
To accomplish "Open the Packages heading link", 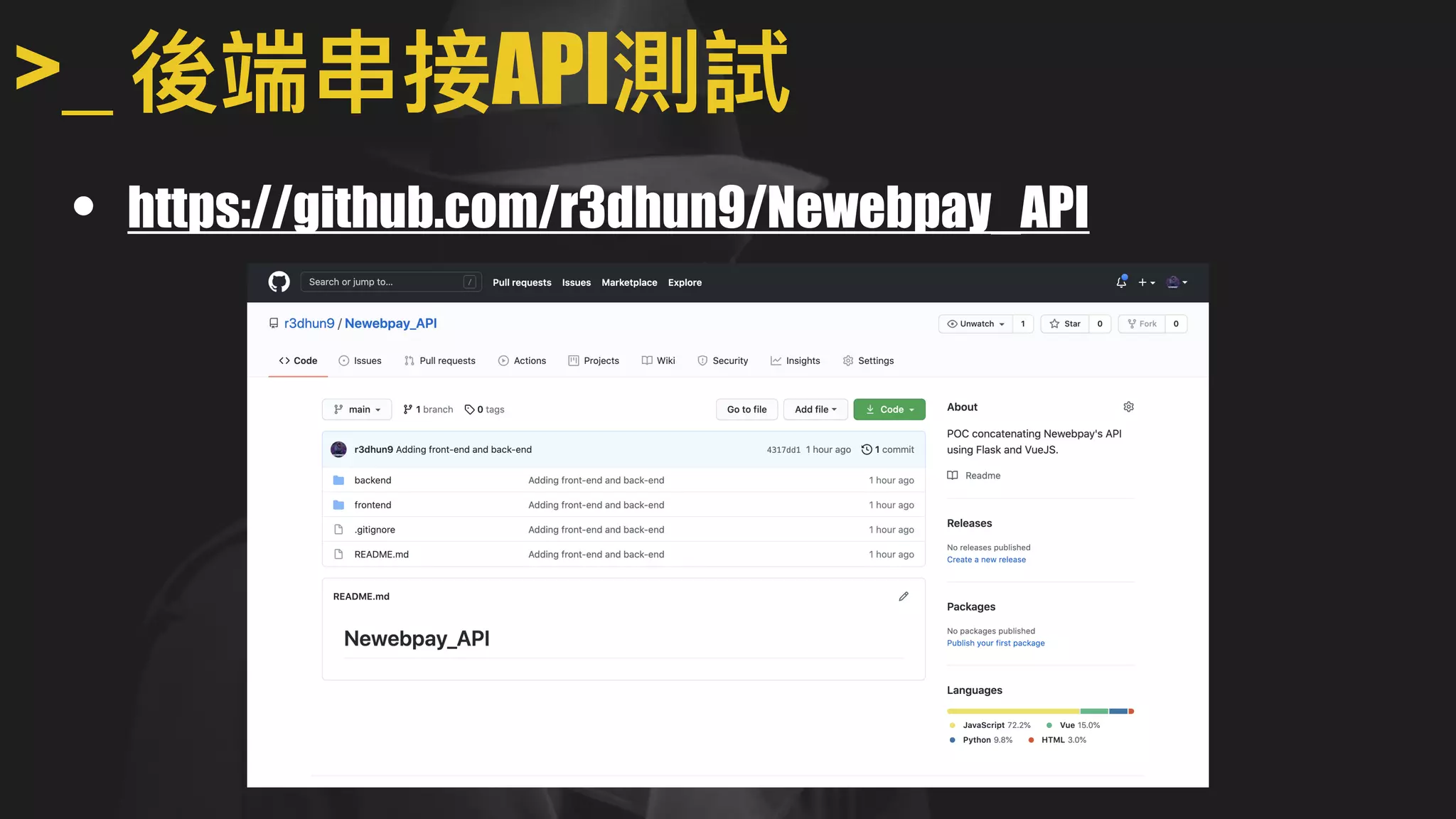I will point(971,606).
